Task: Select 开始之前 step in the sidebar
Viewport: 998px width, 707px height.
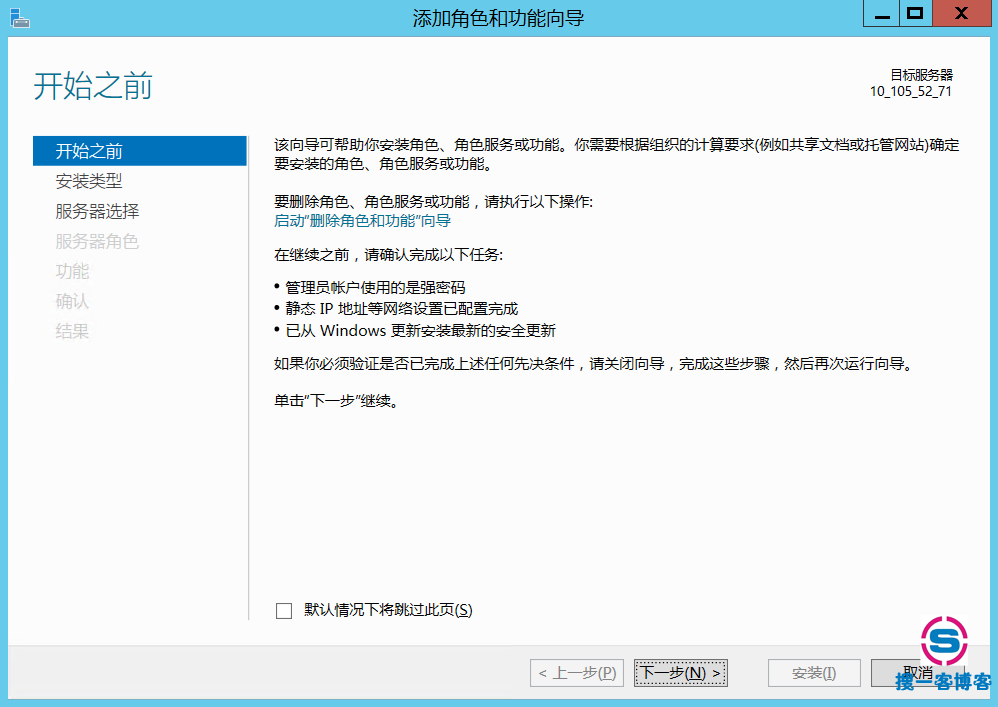Action: pos(89,151)
